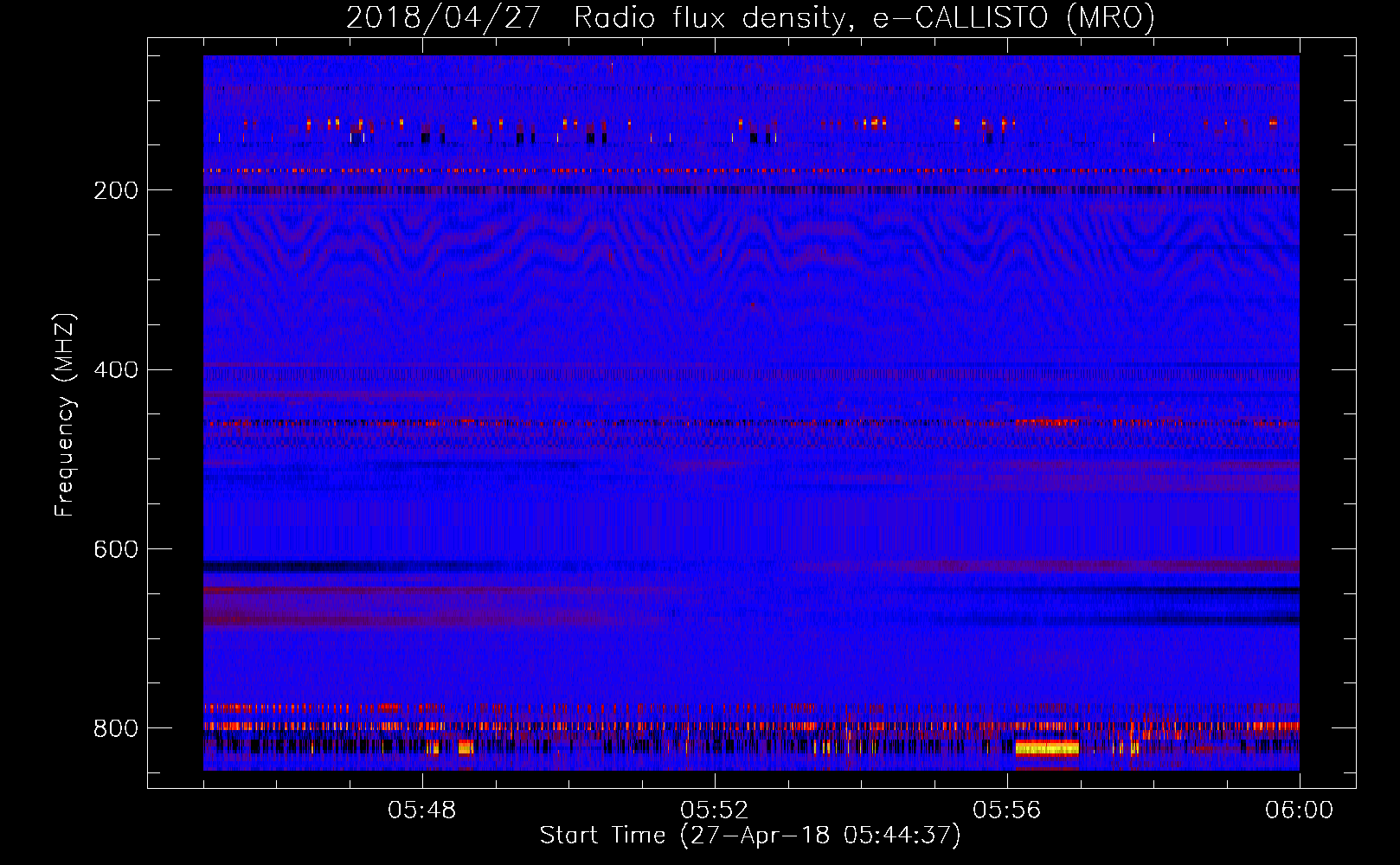Screen dimensions: 1400x865
Task: Click the 800 frequency tick label
Action: tap(116, 728)
